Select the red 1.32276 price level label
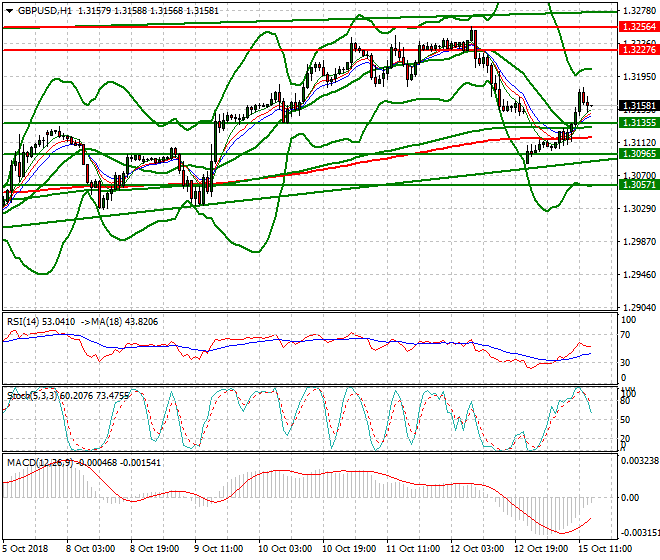This screenshot has height=560, width=660. [639, 50]
